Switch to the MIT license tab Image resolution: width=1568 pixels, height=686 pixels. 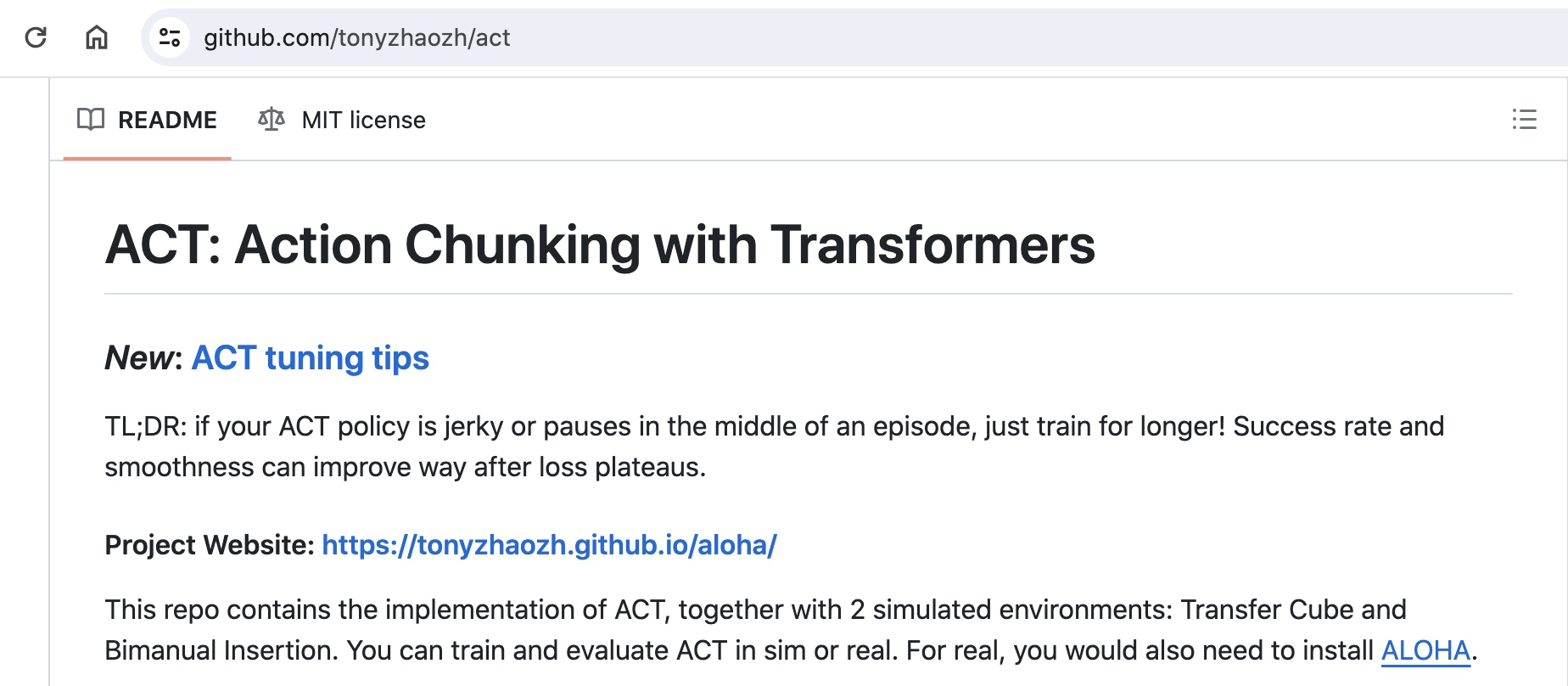[342, 120]
